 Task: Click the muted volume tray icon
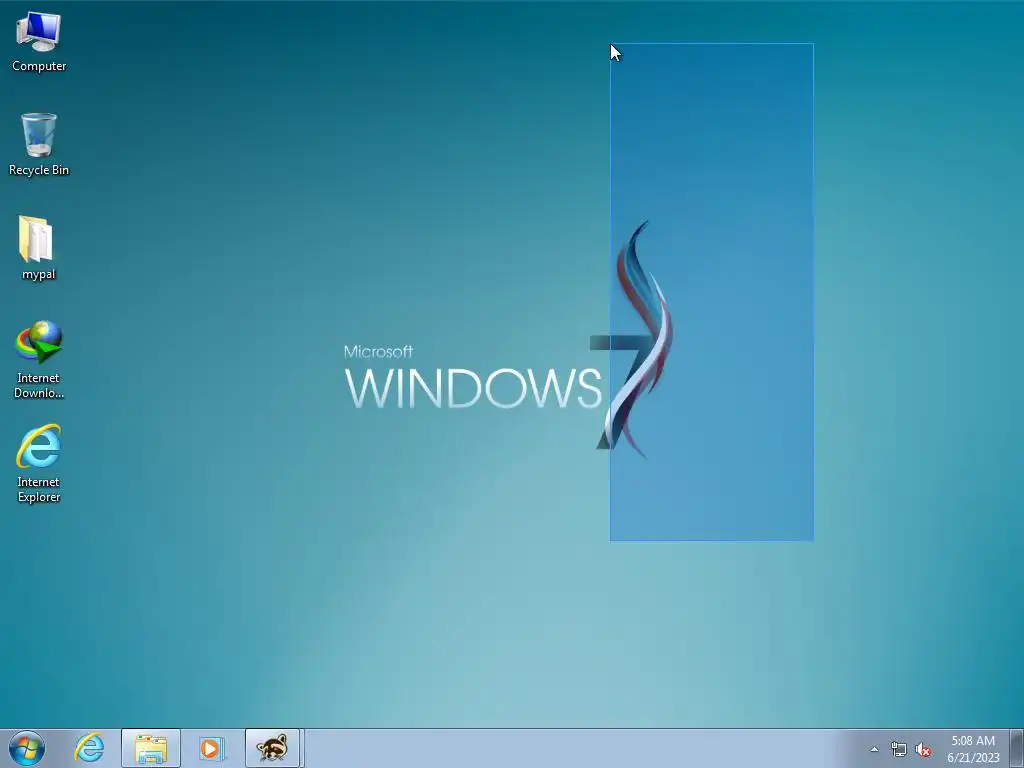(923, 750)
